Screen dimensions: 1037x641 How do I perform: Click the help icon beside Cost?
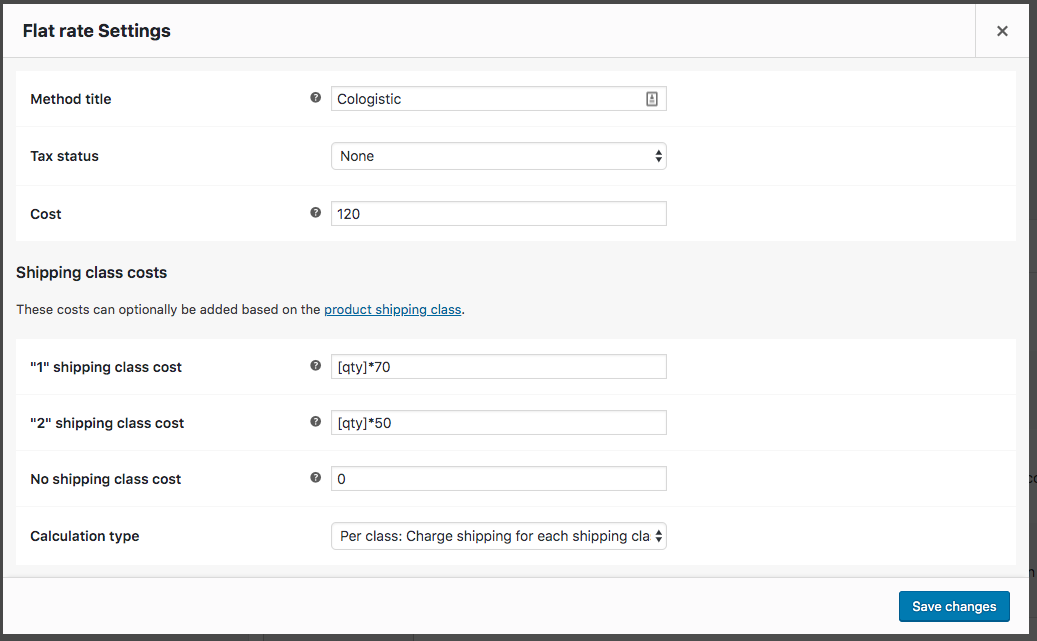(316, 213)
